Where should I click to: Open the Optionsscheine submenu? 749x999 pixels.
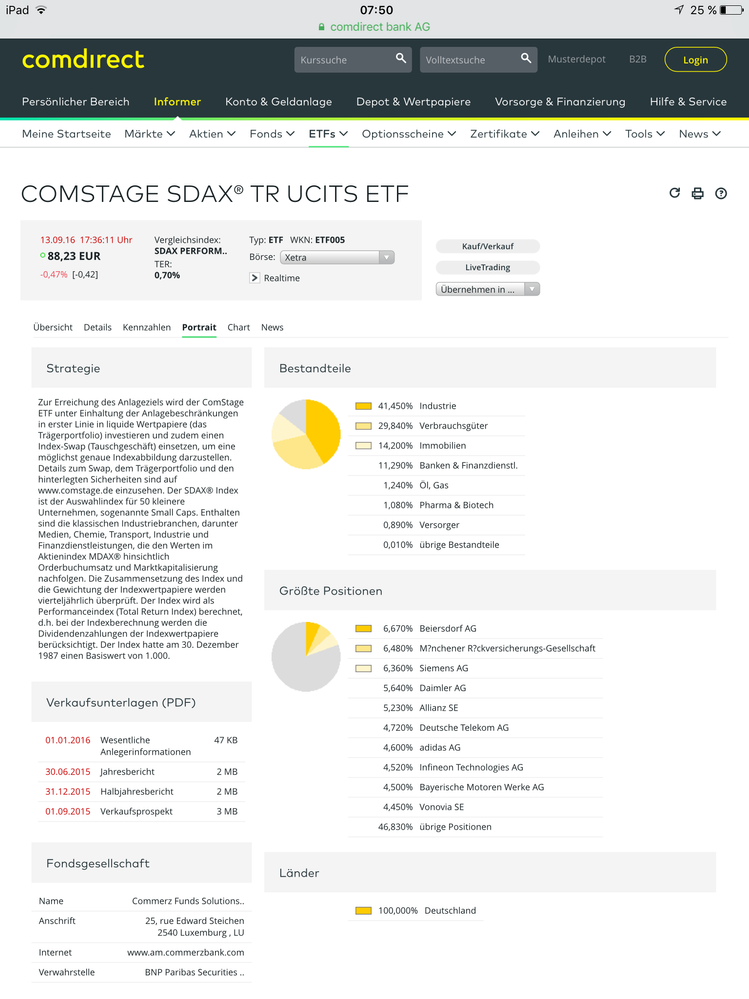408,133
